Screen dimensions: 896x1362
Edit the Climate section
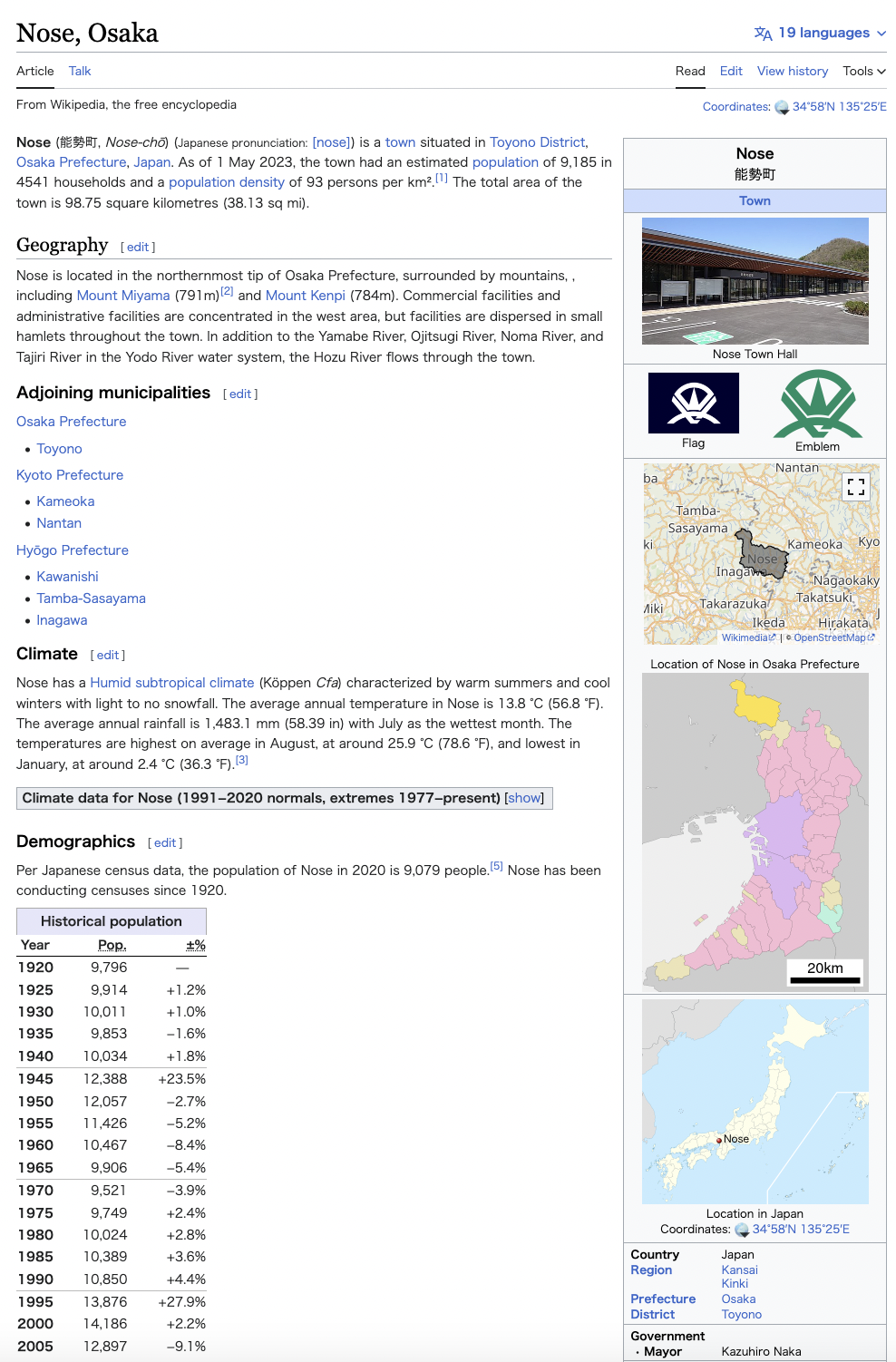click(x=108, y=655)
